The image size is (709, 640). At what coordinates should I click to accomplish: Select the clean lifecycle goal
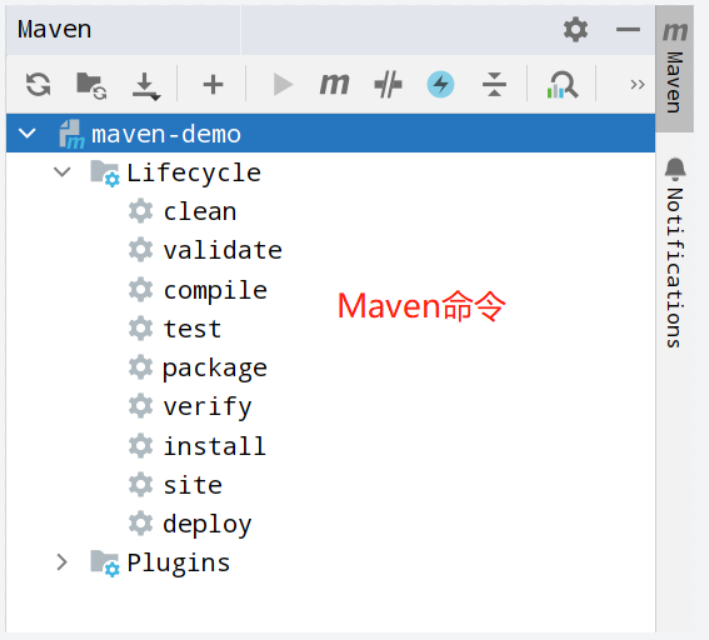(200, 212)
